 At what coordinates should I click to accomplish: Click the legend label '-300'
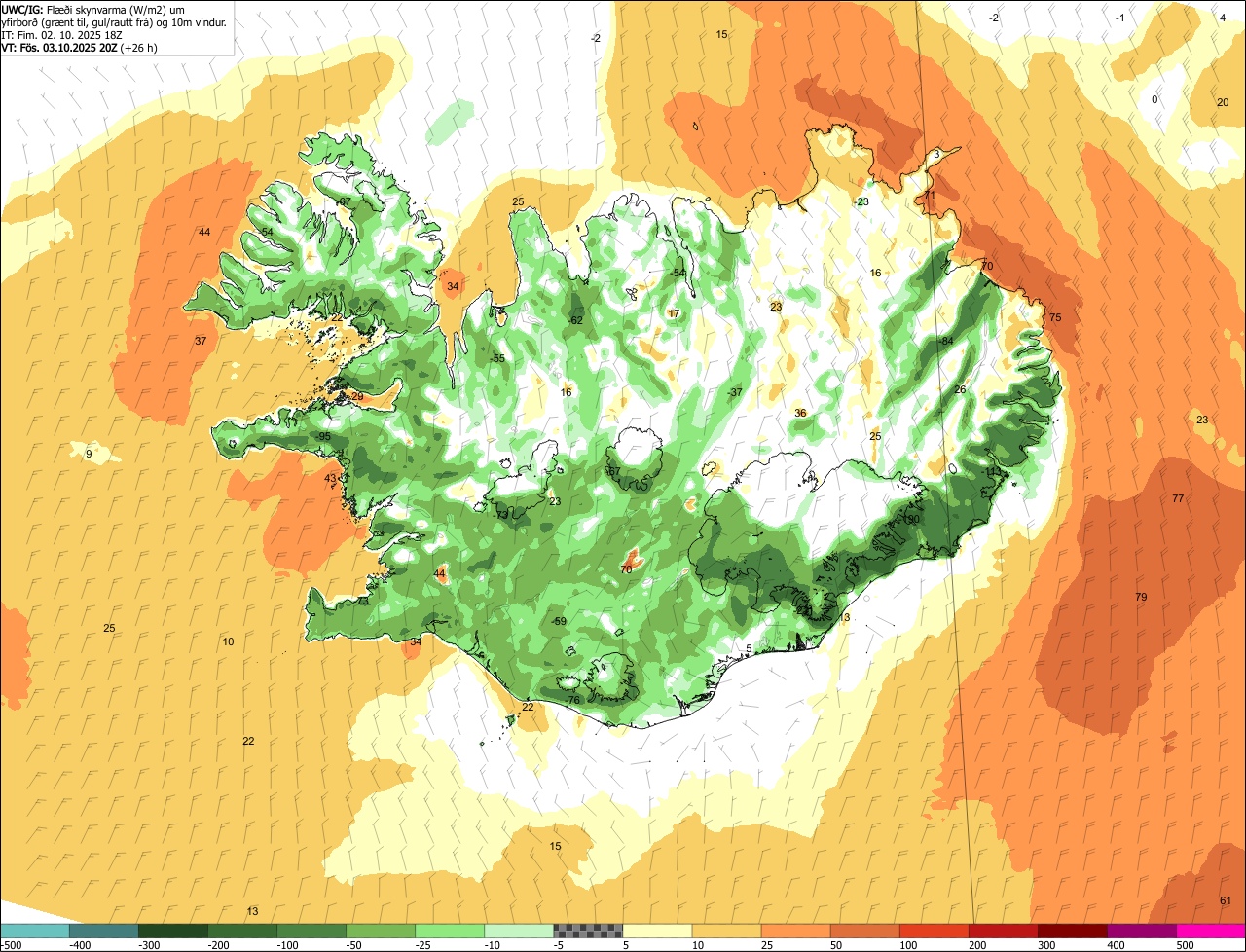[x=149, y=945]
